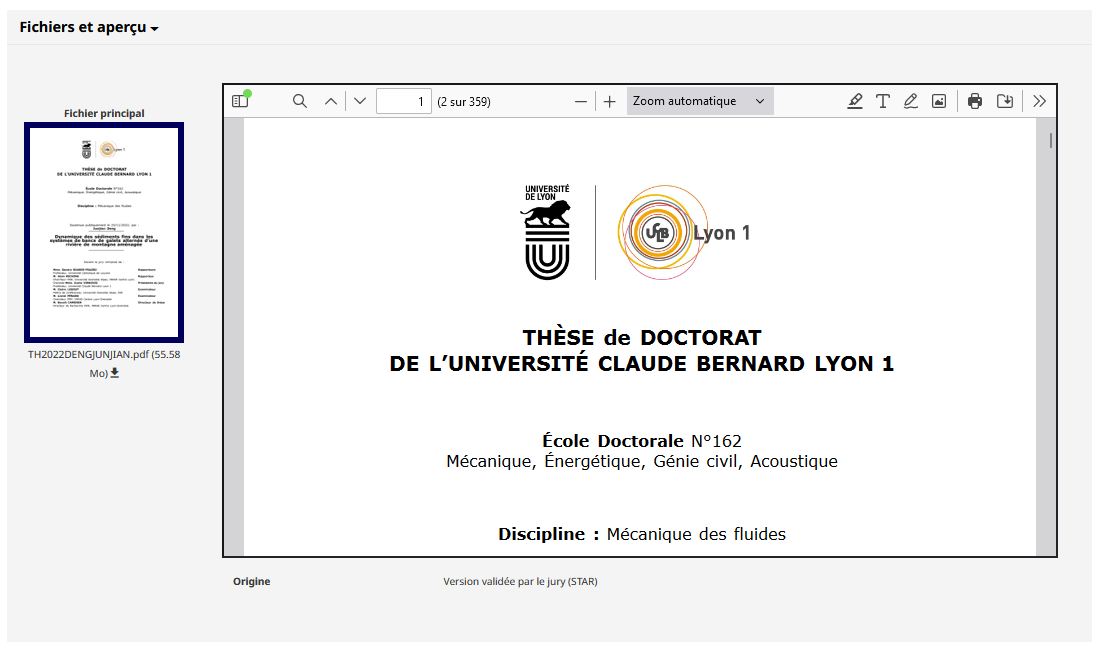
Task: Toggle the PDF viewer sidebar
Action: point(241,101)
